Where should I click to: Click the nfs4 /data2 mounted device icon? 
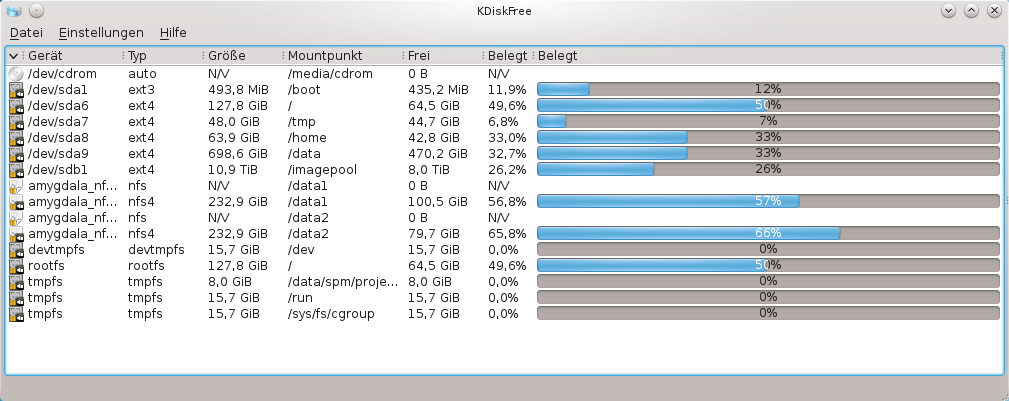(x=16, y=234)
